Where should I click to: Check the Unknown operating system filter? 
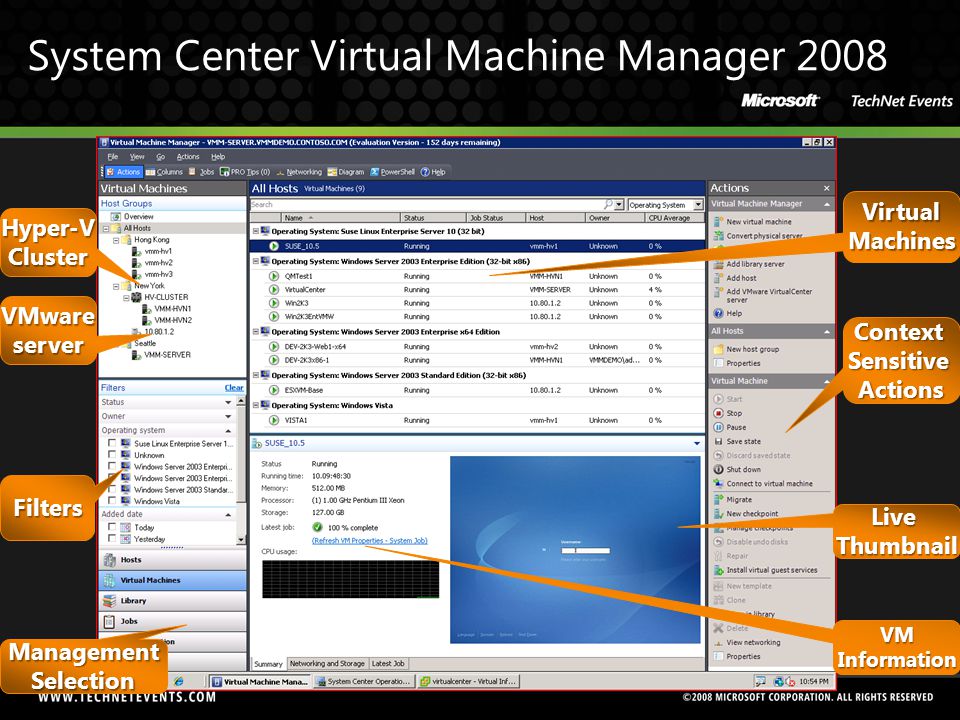[x=111, y=454]
